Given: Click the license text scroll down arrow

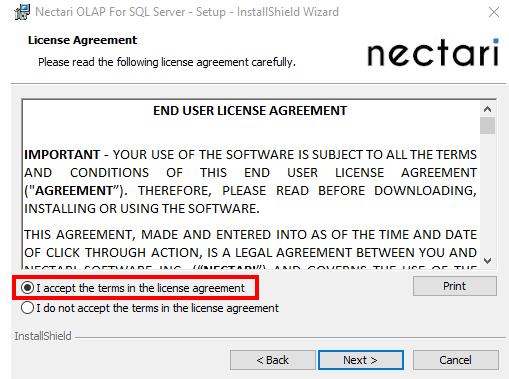Looking at the screenshot, I should pyautogui.click(x=487, y=261).
